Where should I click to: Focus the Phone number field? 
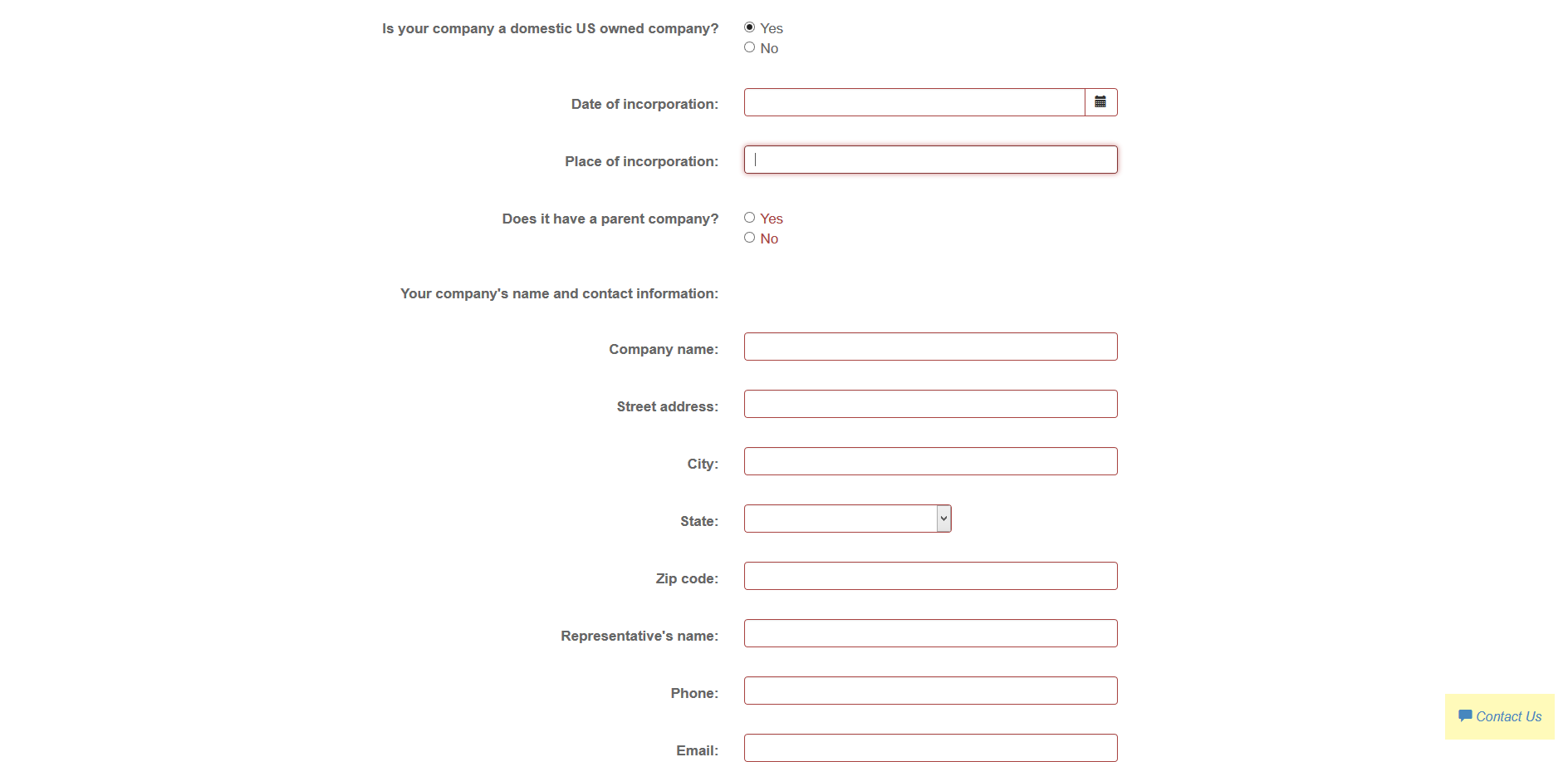(x=930, y=691)
